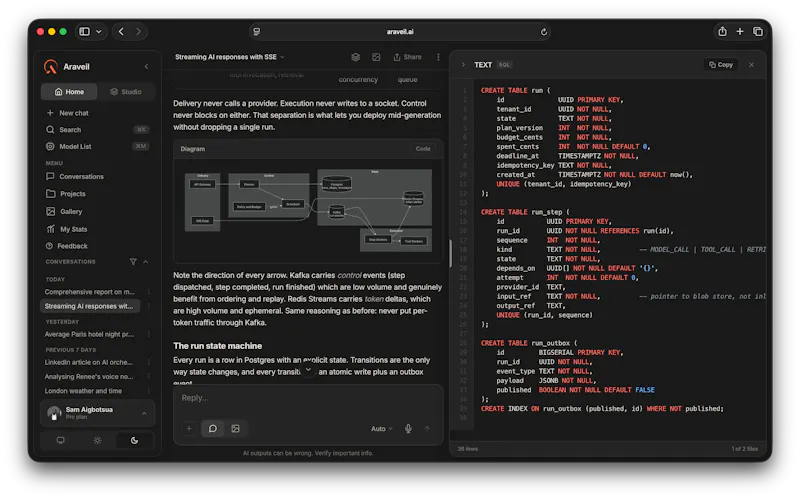Viewport: 800px width, 499px height.
Task: Click the panel divider handle
Action: coord(450,254)
